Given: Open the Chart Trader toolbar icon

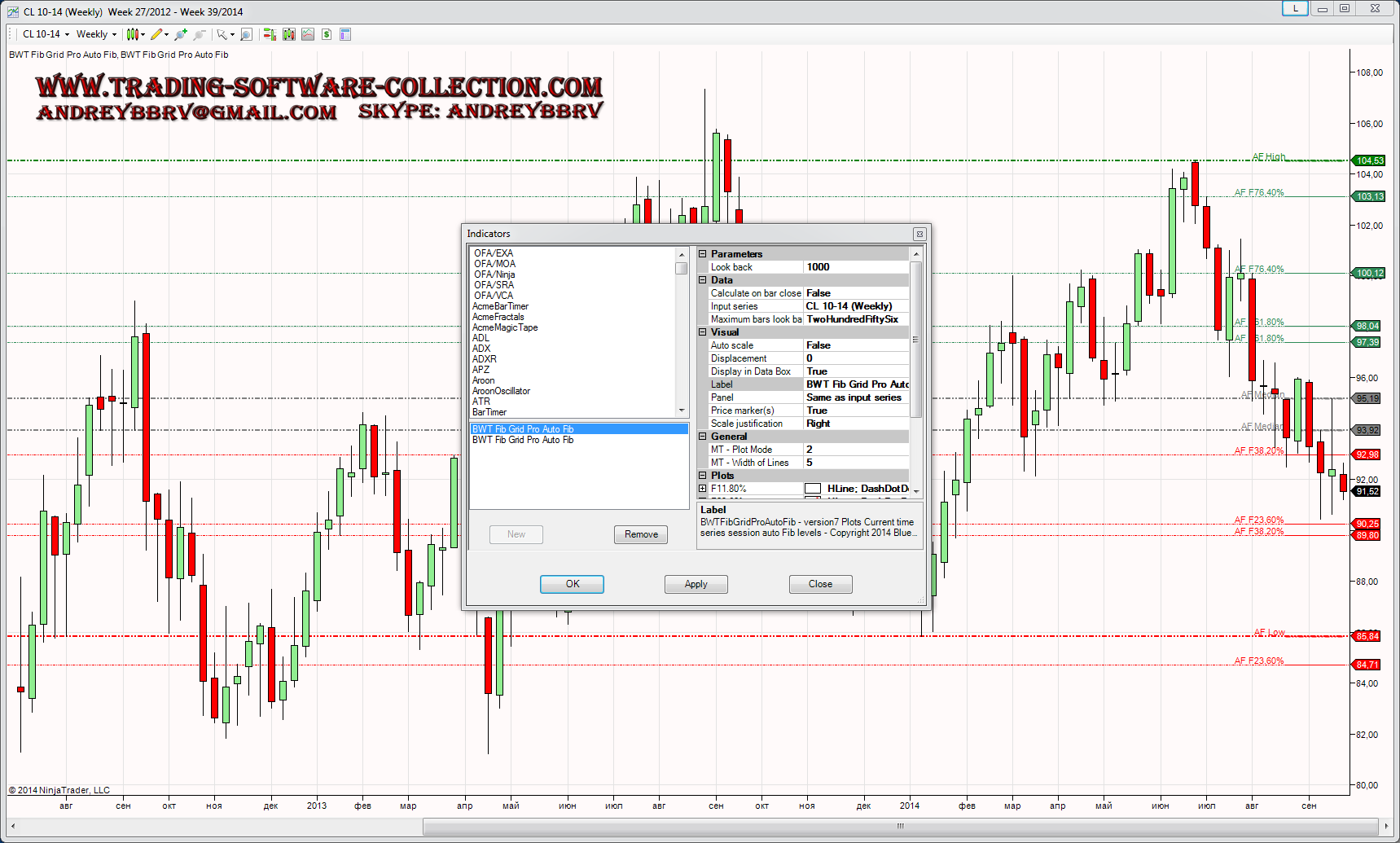Looking at the screenshot, I should point(270,34).
